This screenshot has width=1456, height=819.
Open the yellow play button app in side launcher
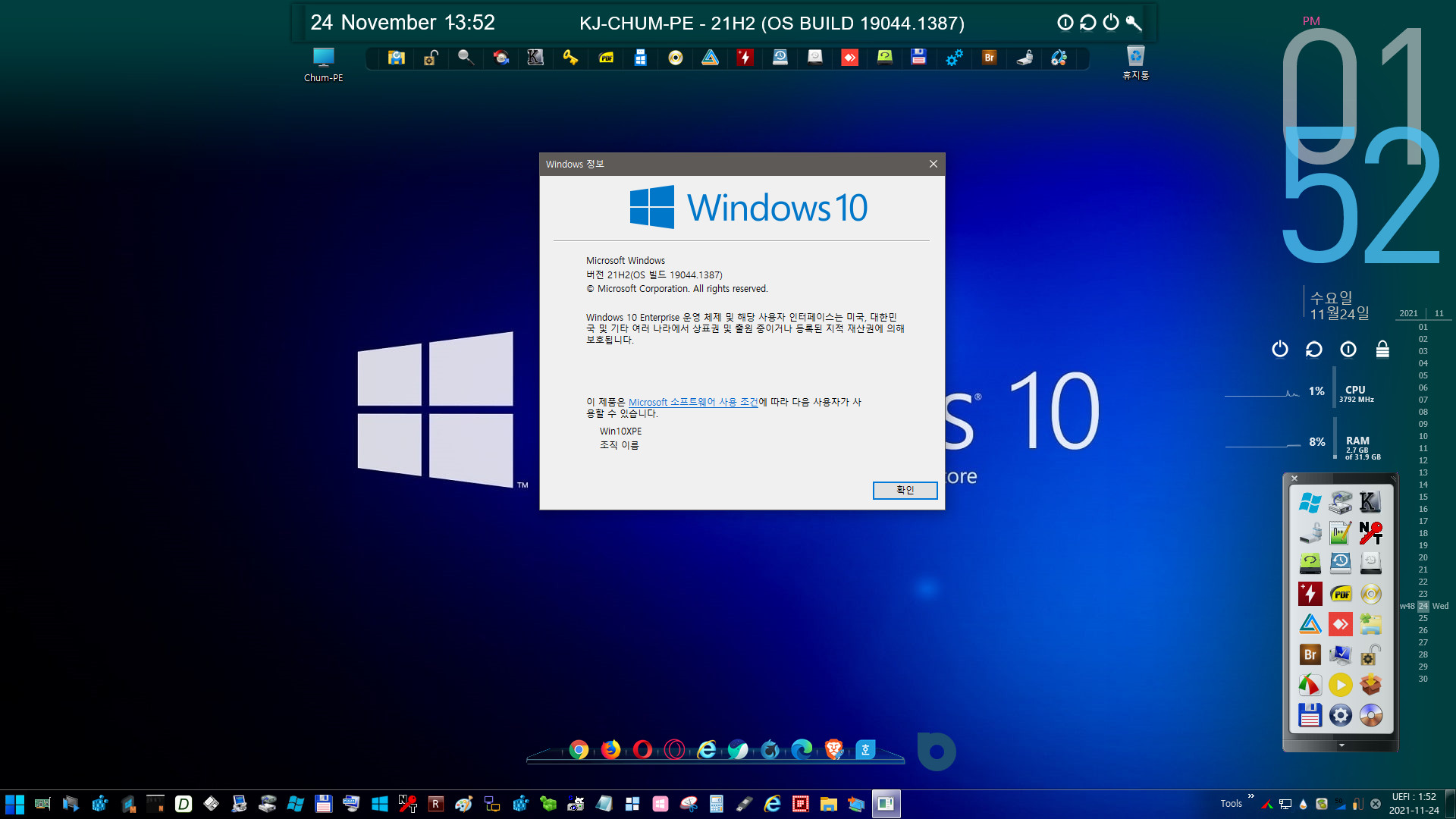(x=1340, y=685)
